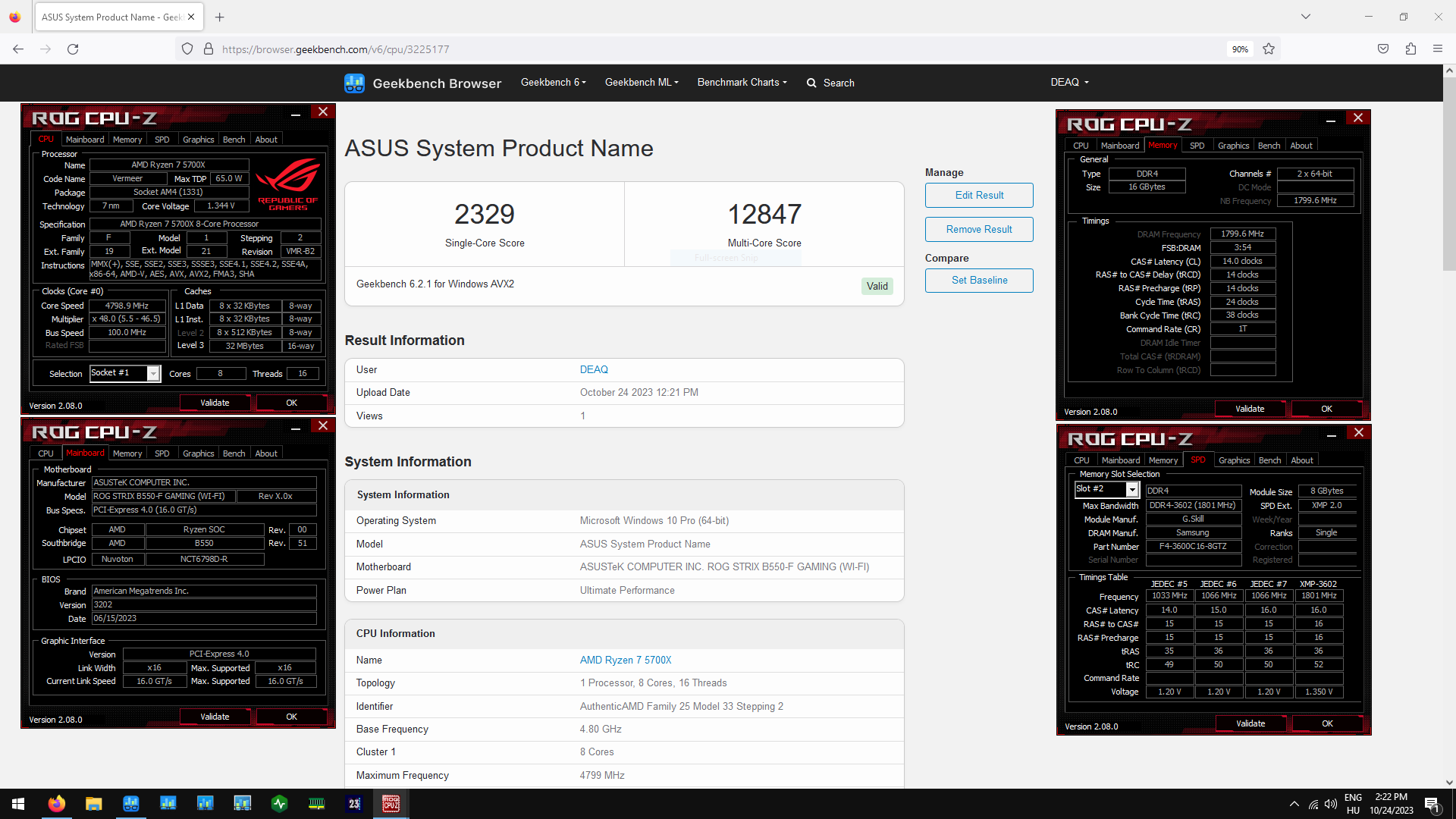Open the List all tabs chevron
The width and height of the screenshot is (1456, 819).
coord(1306,17)
